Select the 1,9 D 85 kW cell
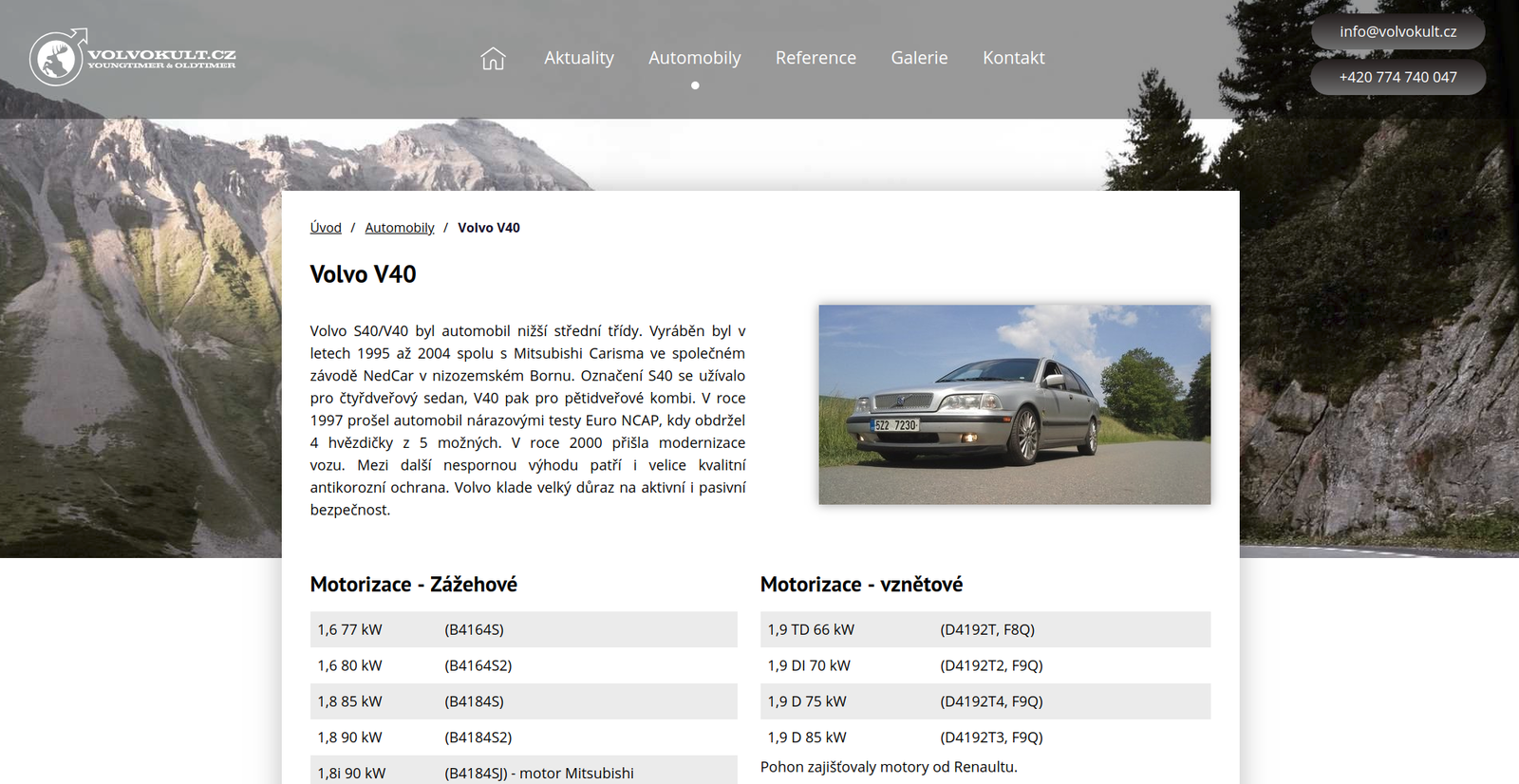The width and height of the screenshot is (1519, 784). tap(847, 737)
